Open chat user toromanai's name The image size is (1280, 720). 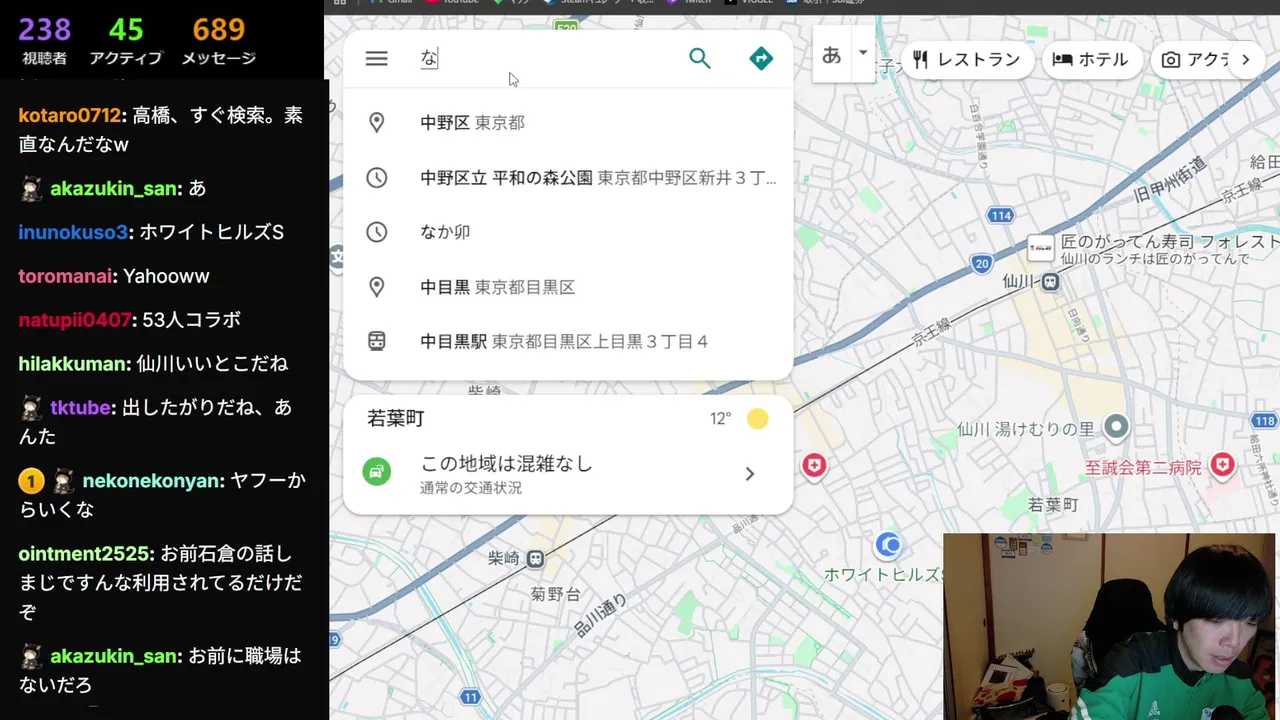pos(65,276)
